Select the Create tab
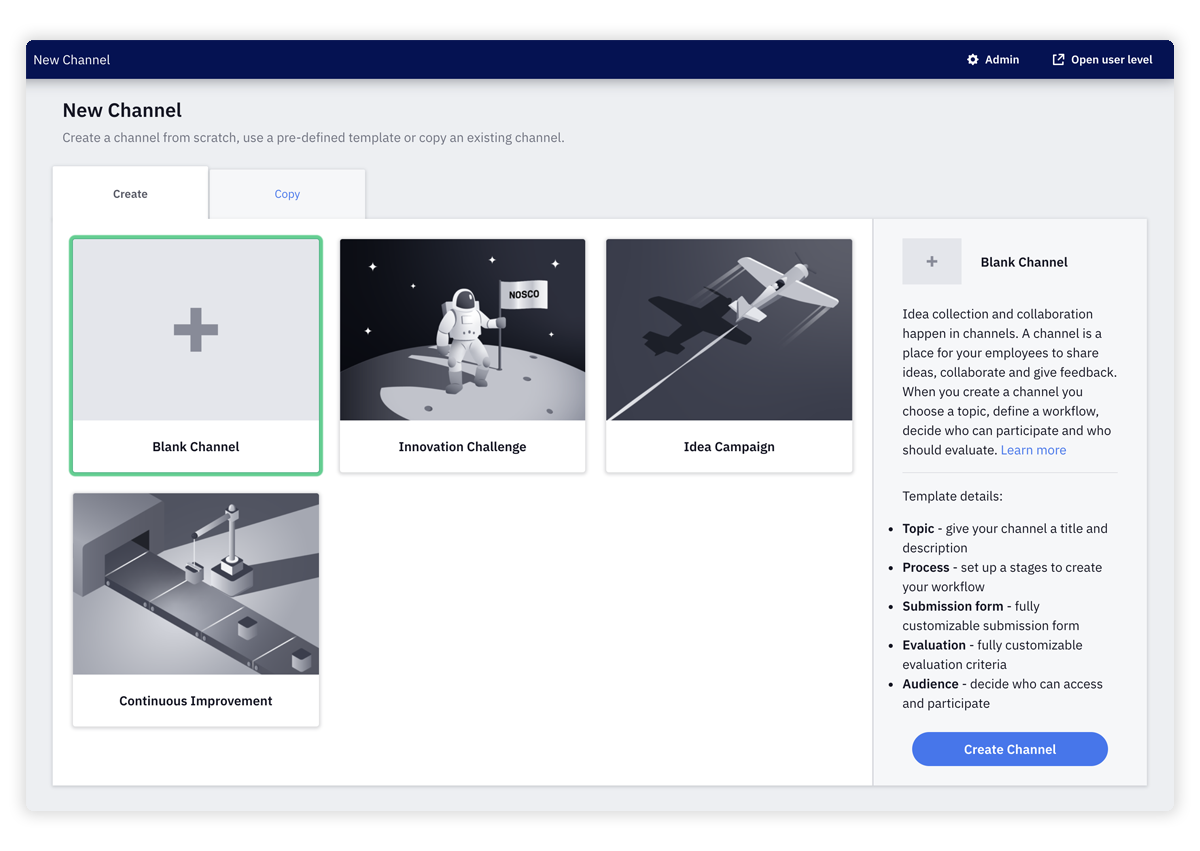Screen dimensions: 1200x851 [x=130, y=194]
